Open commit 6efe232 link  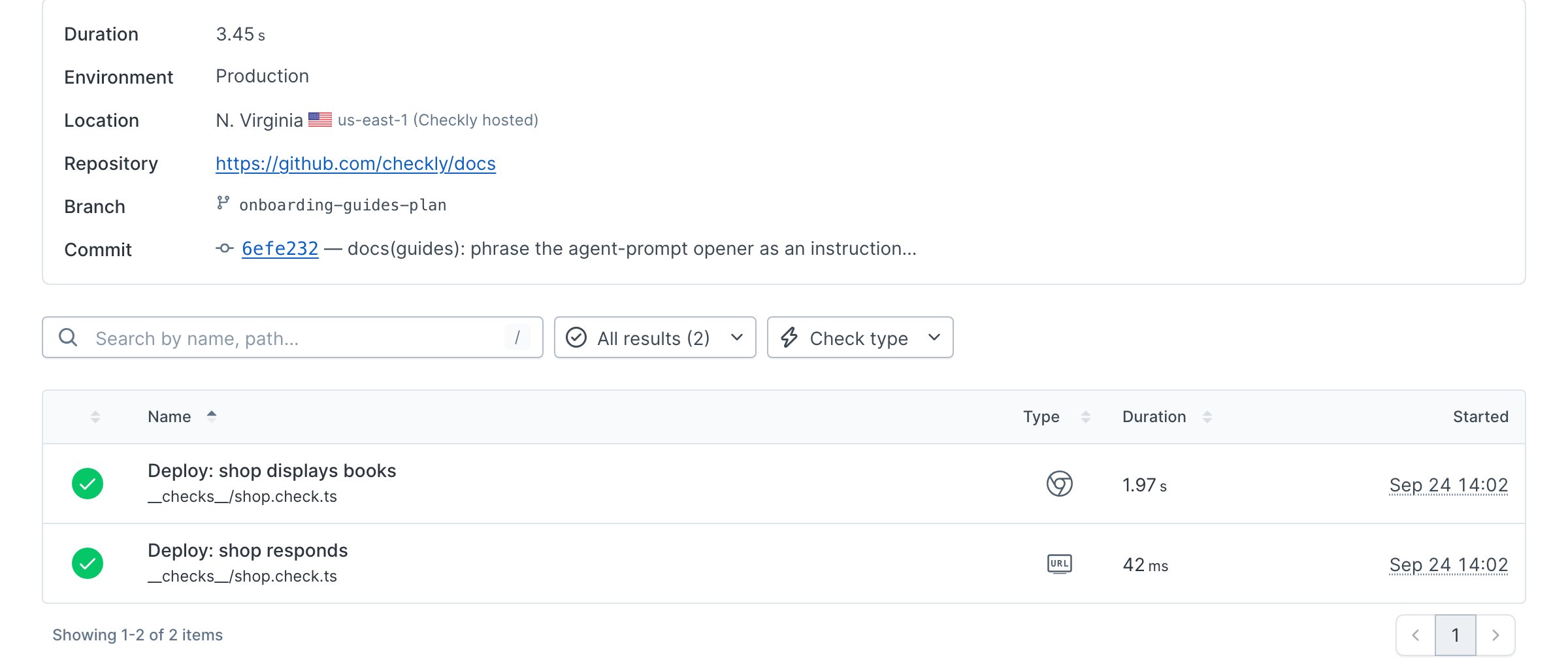coord(280,248)
